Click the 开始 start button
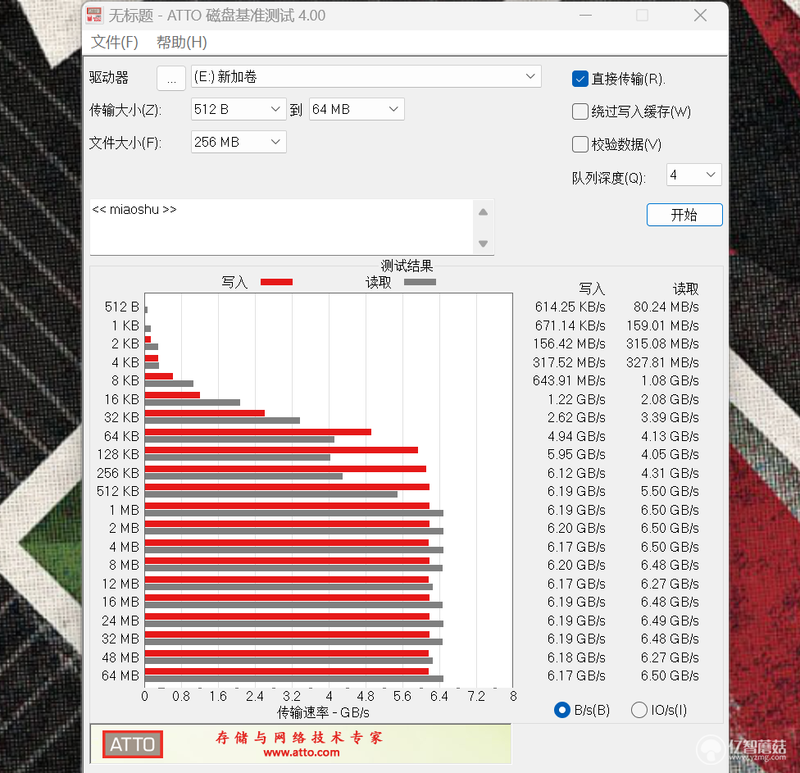Viewport: 800px width, 773px height. (684, 215)
